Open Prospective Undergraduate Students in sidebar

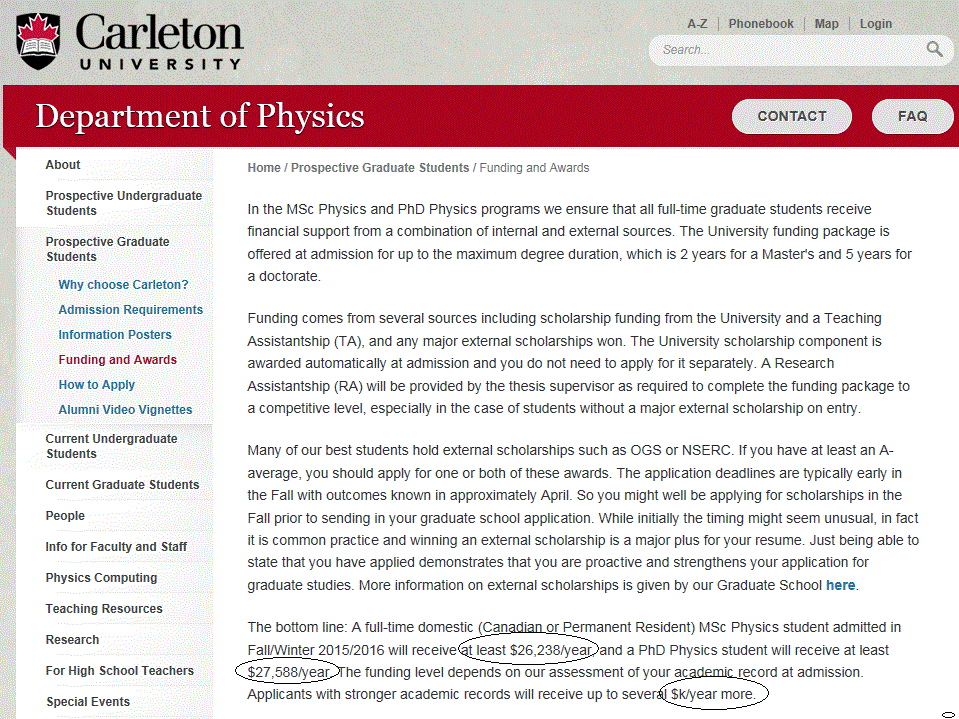point(124,203)
